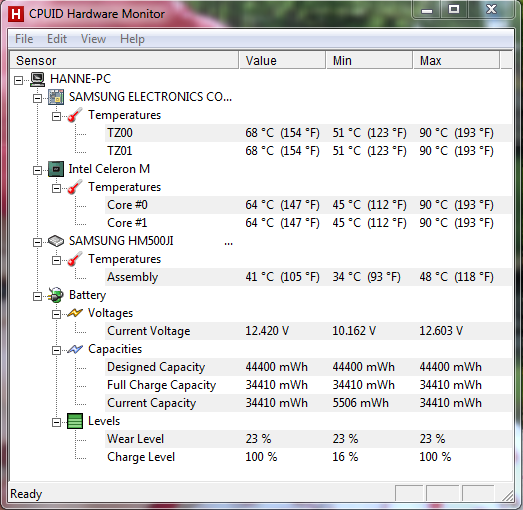Click the 41 °C Assembly value
This screenshot has height=510, width=523.
(282, 277)
